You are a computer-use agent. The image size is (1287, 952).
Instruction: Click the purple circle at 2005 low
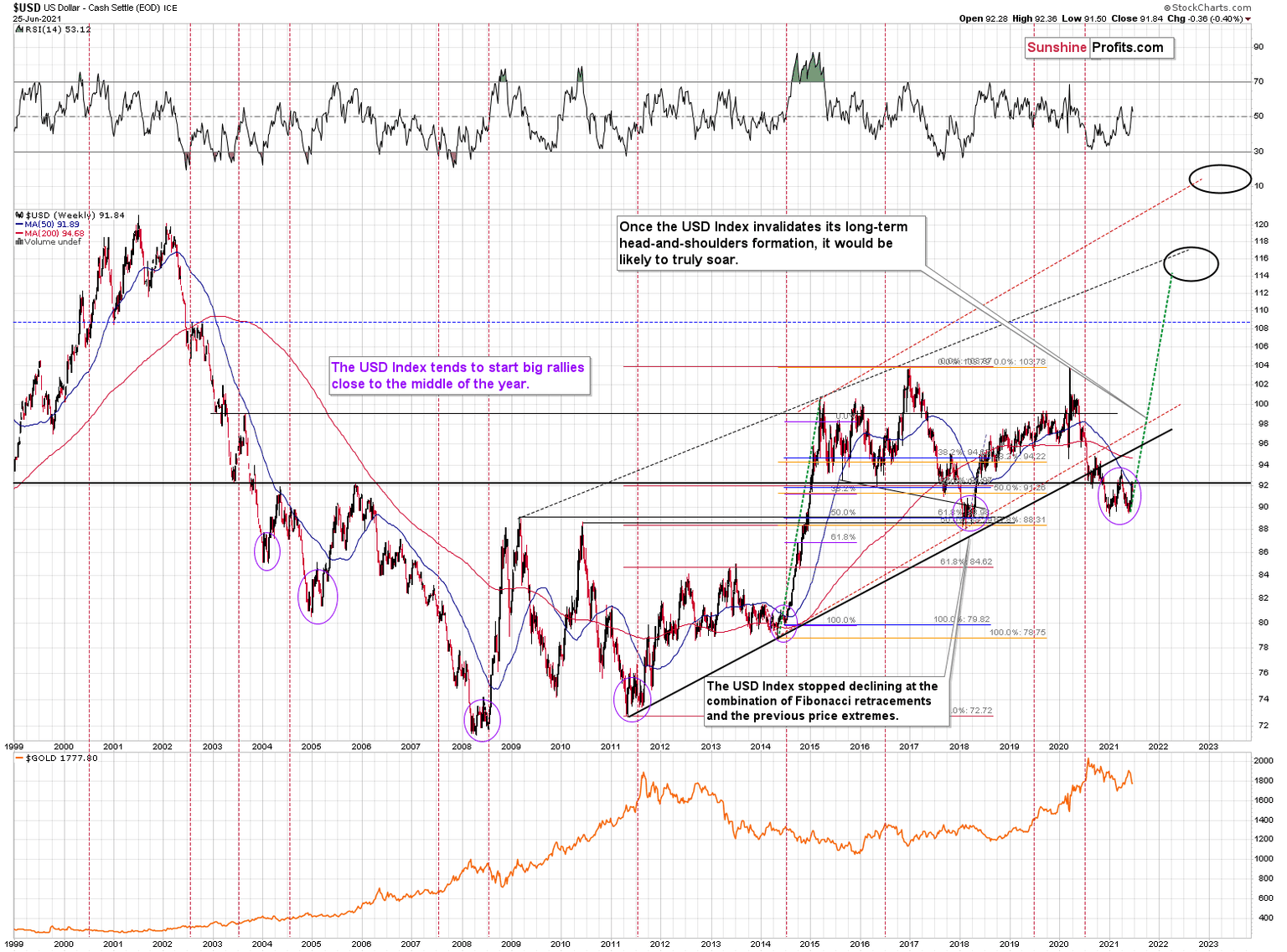[318, 597]
